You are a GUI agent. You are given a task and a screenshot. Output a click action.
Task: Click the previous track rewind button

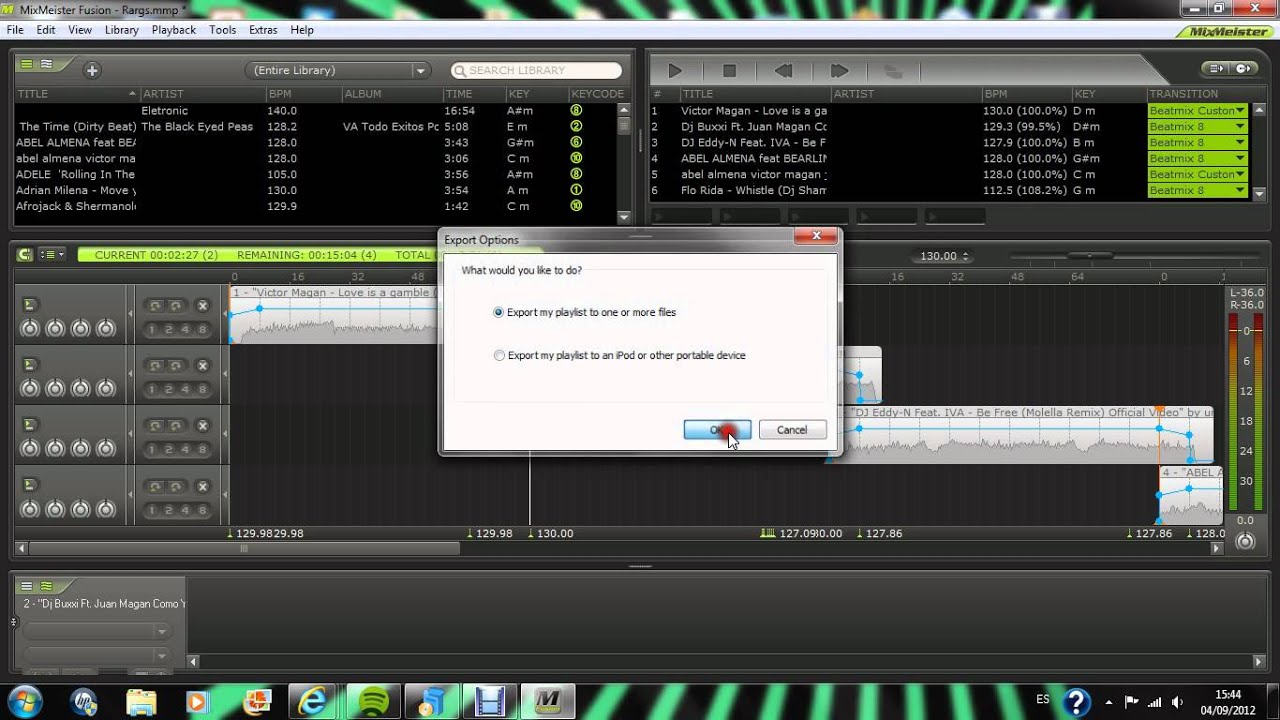click(x=783, y=70)
